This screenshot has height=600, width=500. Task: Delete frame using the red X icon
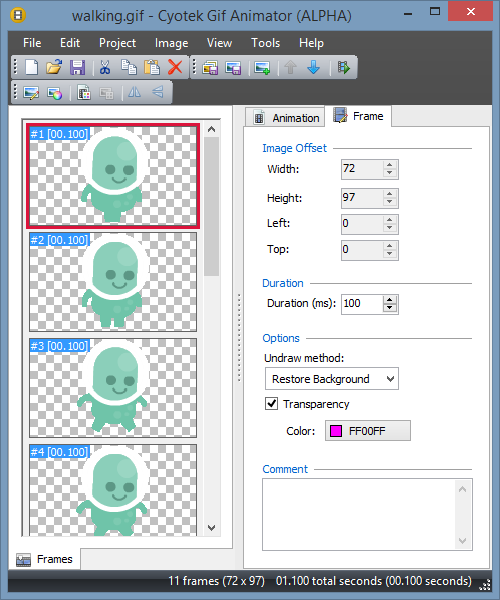175,67
